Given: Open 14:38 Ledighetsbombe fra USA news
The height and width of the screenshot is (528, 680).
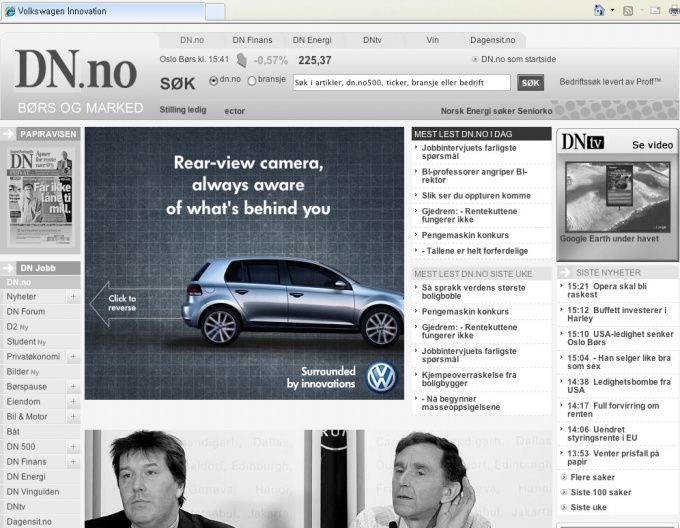Looking at the screenshot, I should click(x=619, y=386).
